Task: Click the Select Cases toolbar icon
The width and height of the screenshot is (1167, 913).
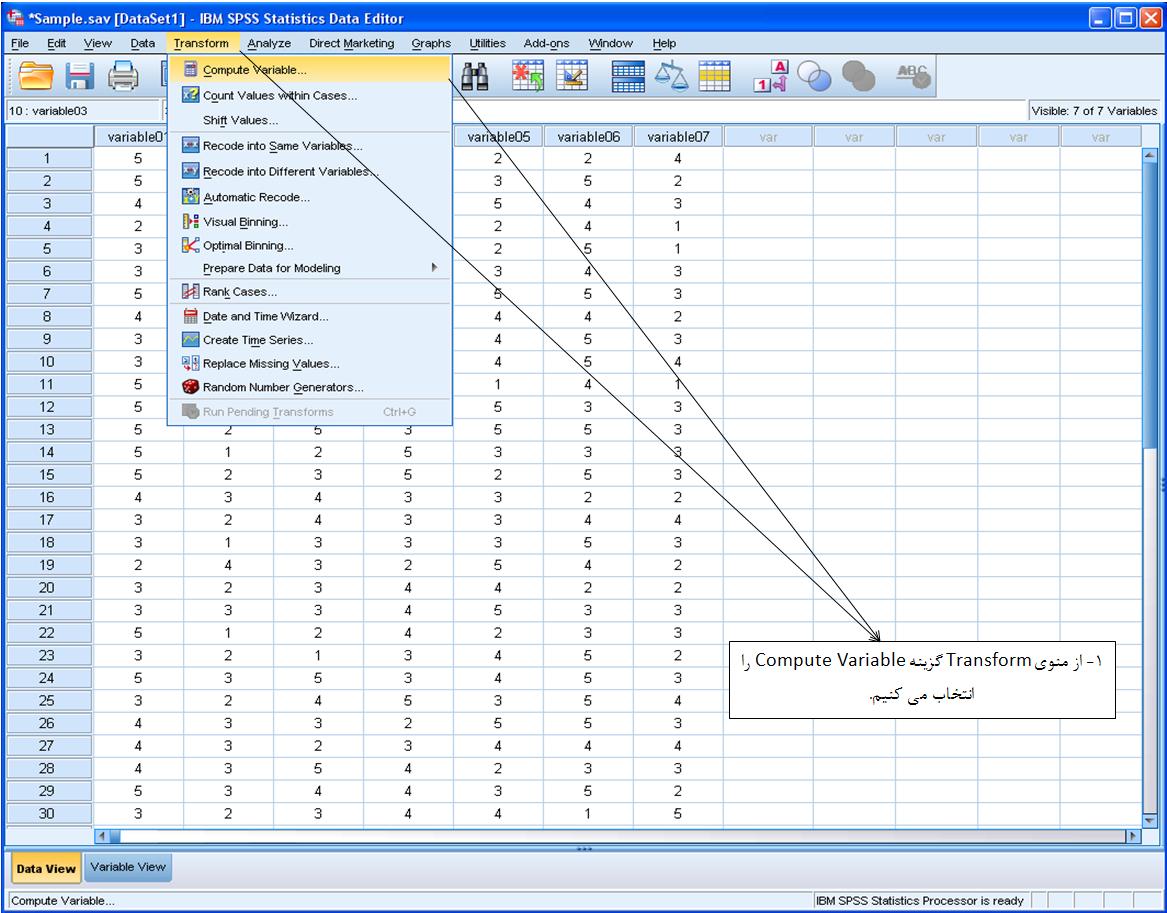Action: [x=714, y=76]
